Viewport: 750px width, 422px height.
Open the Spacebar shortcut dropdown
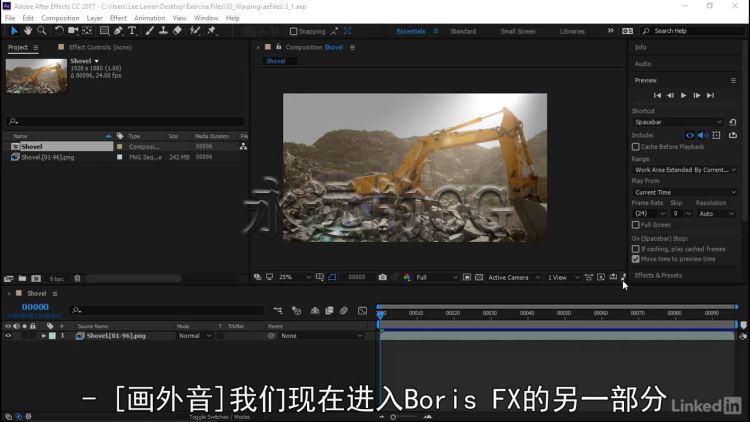pos(678,122)
